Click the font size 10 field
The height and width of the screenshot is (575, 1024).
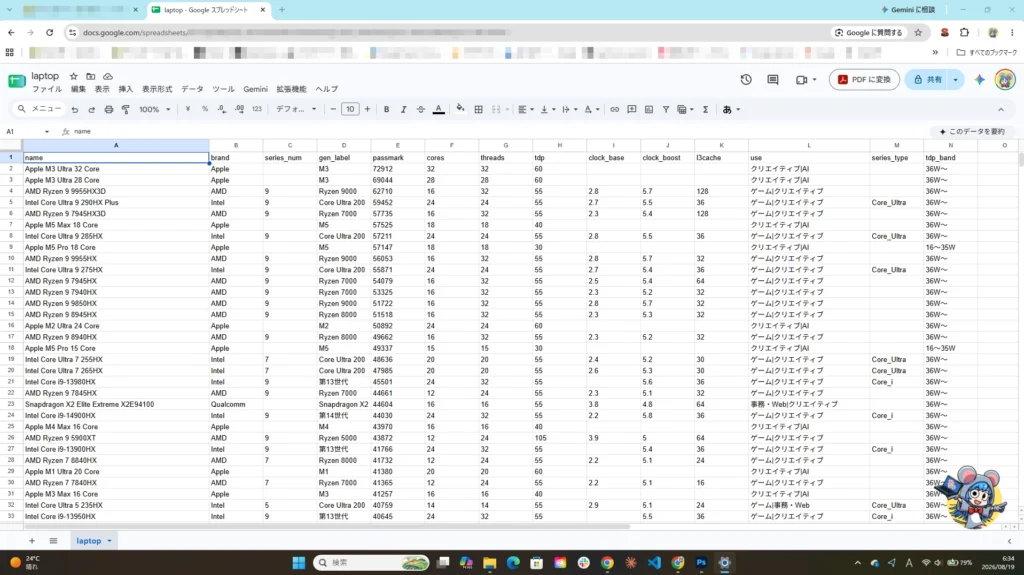pos(350,110)
